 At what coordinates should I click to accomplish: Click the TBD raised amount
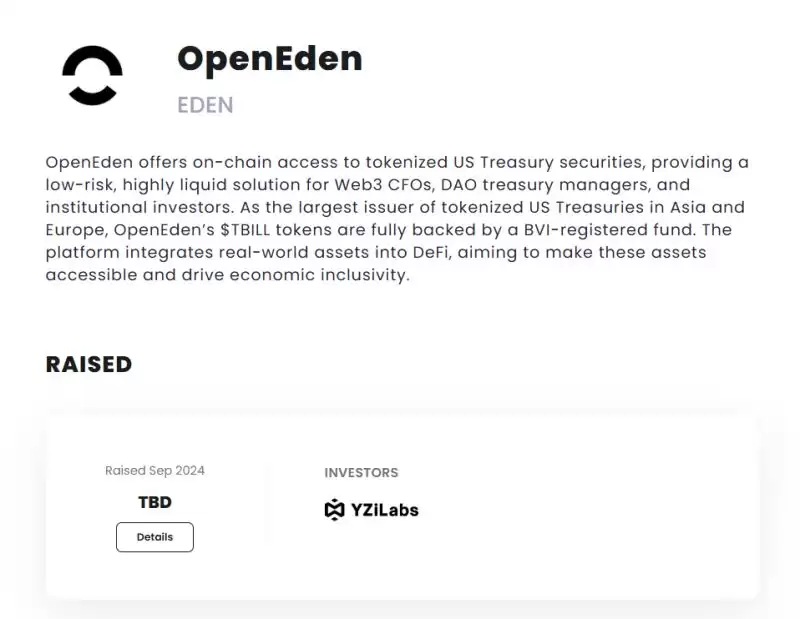coord(155,502)
